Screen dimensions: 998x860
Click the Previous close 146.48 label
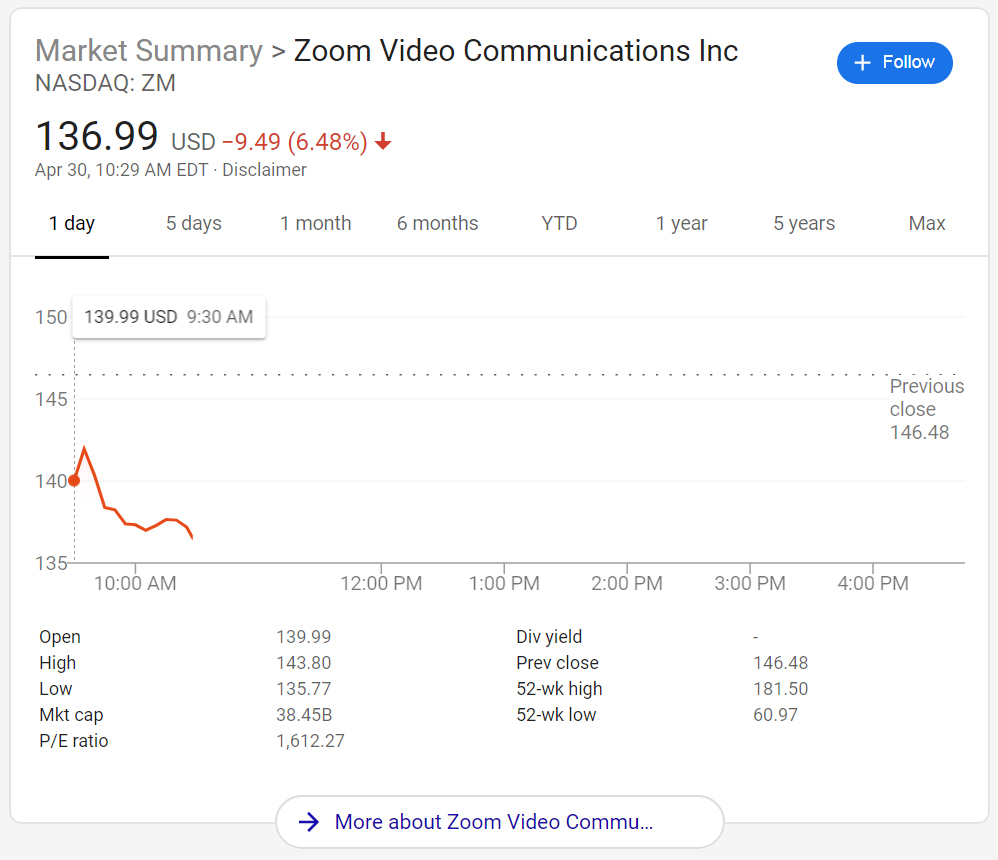(x=927, y=409)
